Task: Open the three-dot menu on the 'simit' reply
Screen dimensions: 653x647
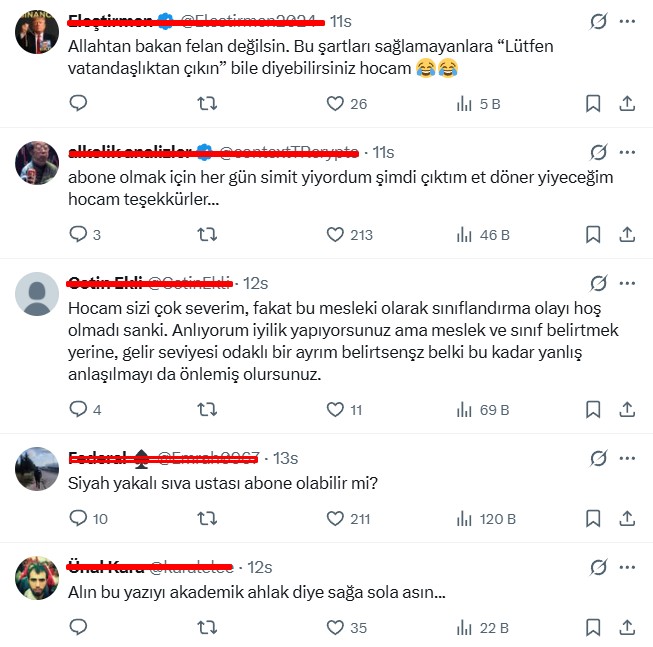Action: (627, 152)
